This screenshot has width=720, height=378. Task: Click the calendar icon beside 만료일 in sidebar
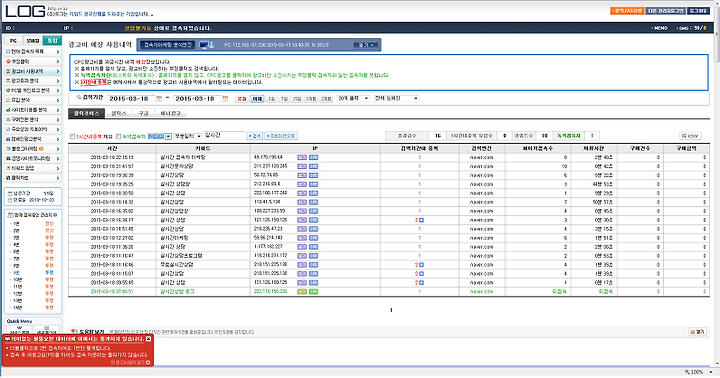(x=10, y=200)
